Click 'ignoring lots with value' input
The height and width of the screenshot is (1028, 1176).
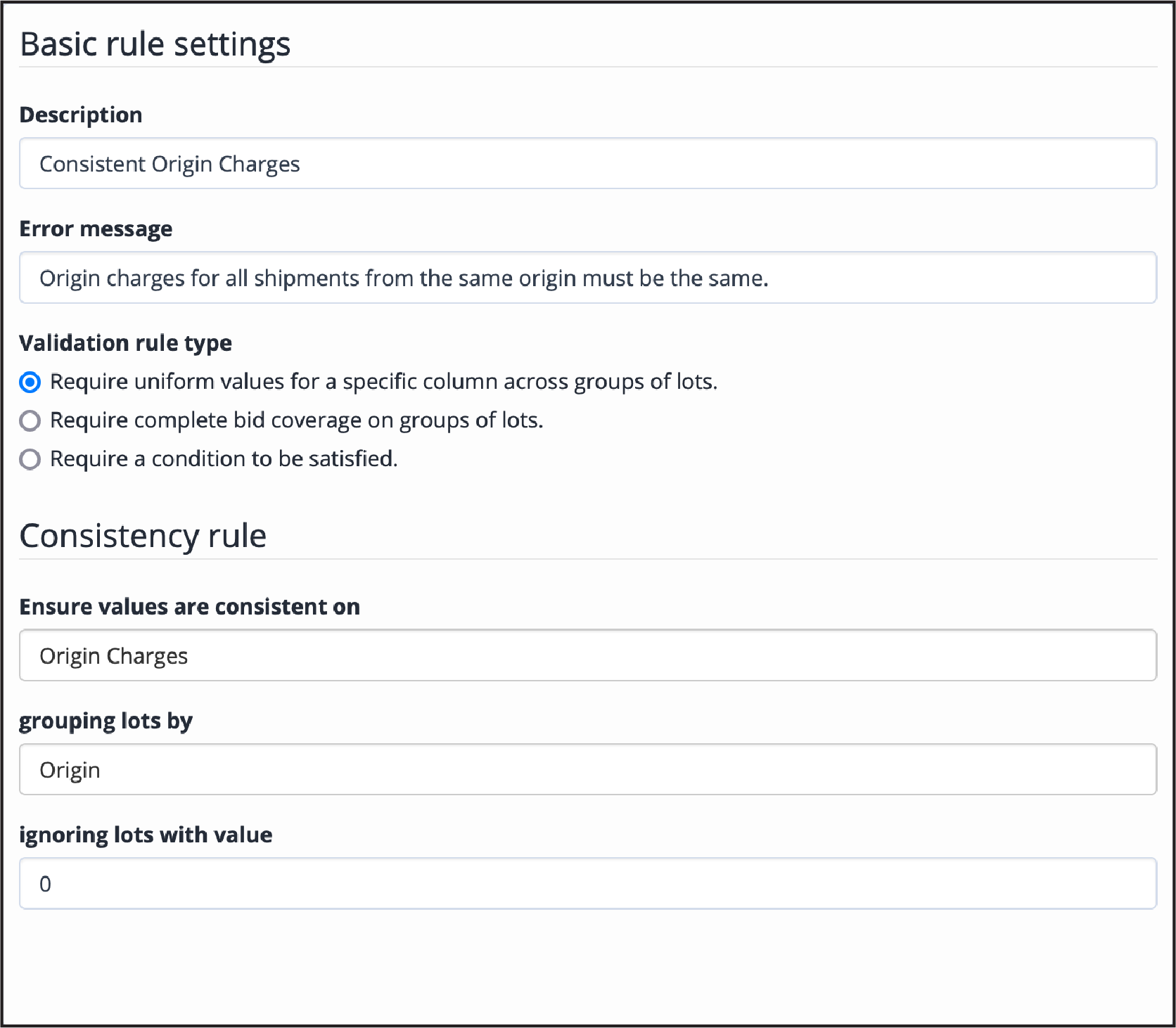click(x=588, y=883)
